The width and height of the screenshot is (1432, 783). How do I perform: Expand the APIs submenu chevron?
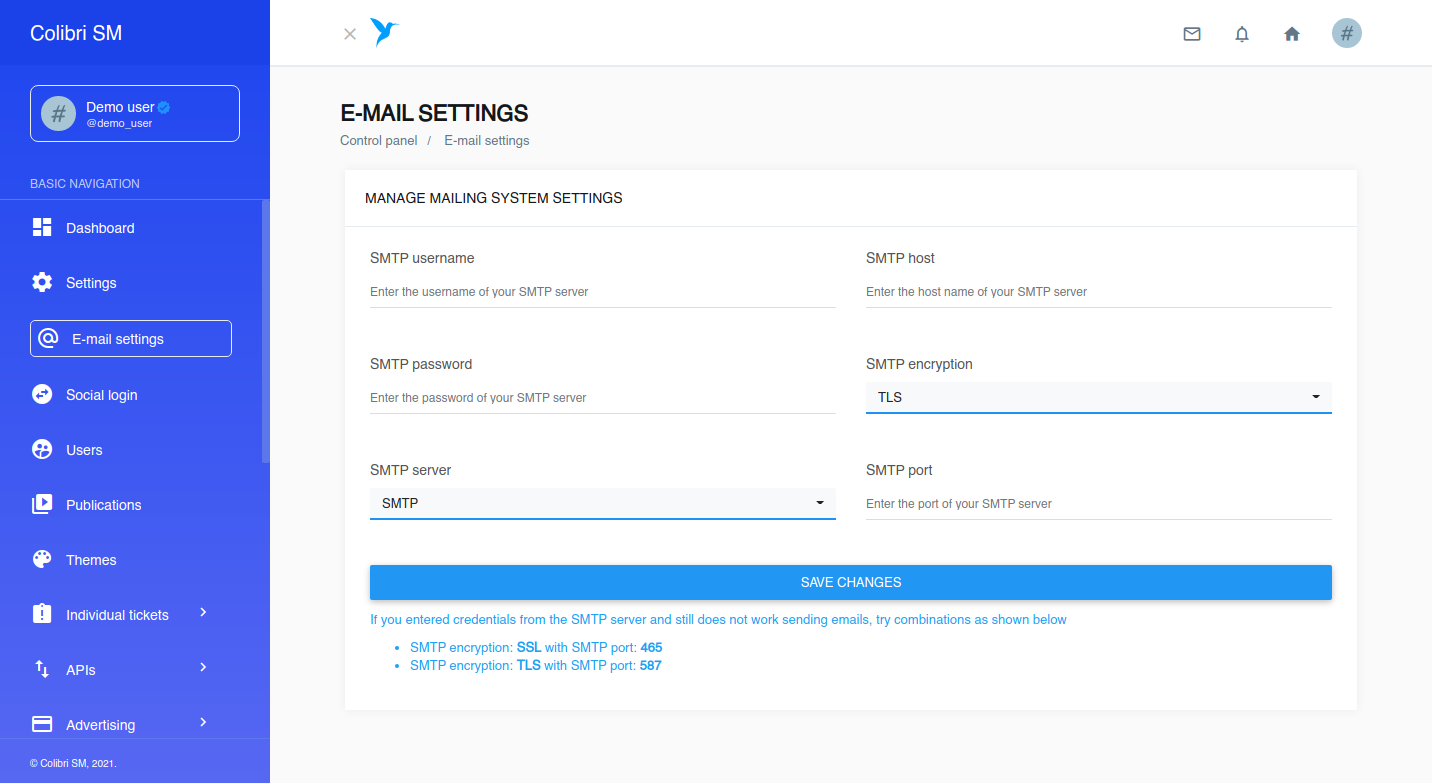tap(203, 667)
